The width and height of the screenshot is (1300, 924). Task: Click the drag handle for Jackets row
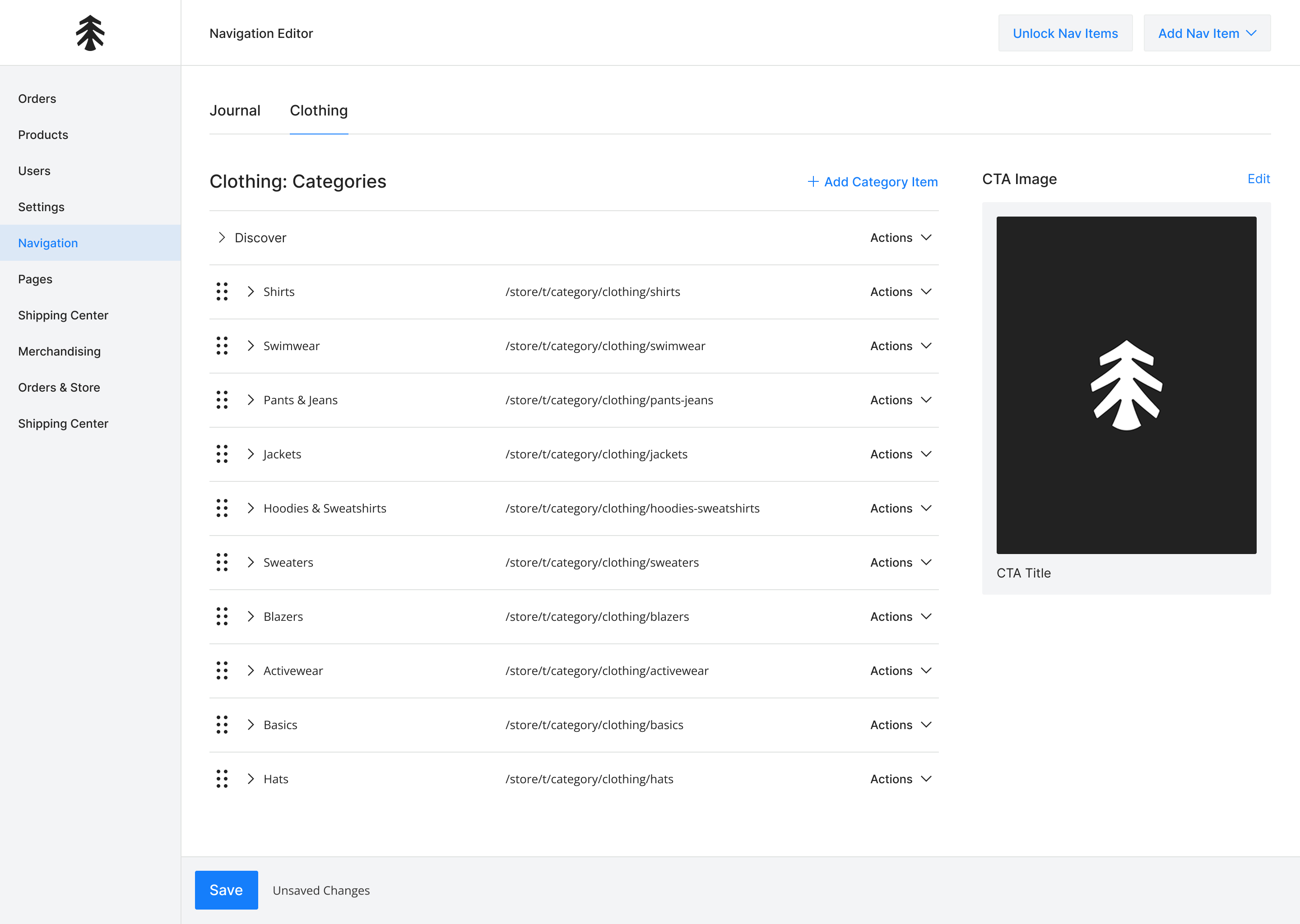[x=222, y=454]
